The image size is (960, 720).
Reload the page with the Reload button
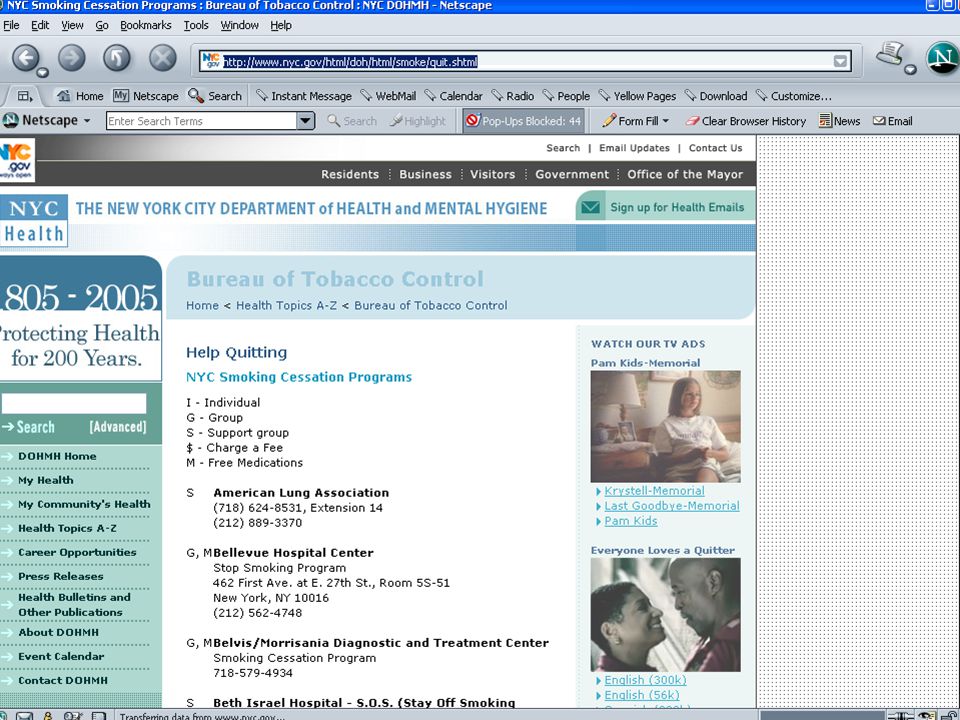(x=117, y=58)
